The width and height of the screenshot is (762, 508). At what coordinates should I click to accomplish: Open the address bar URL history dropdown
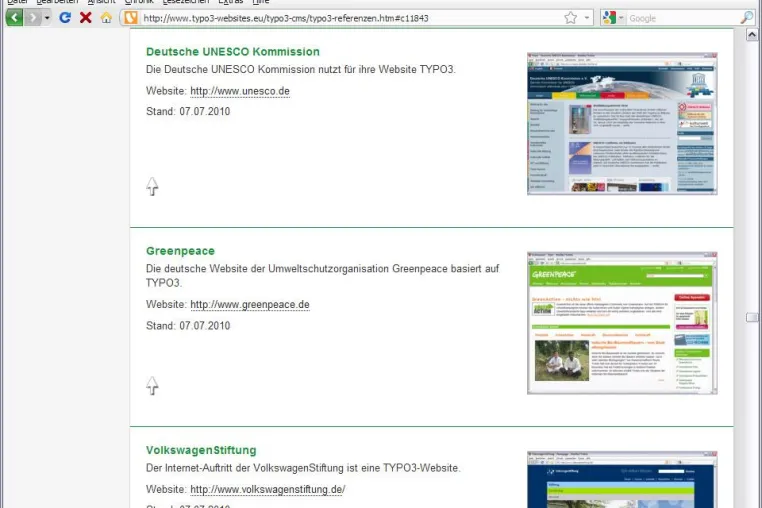click(587, 18)
